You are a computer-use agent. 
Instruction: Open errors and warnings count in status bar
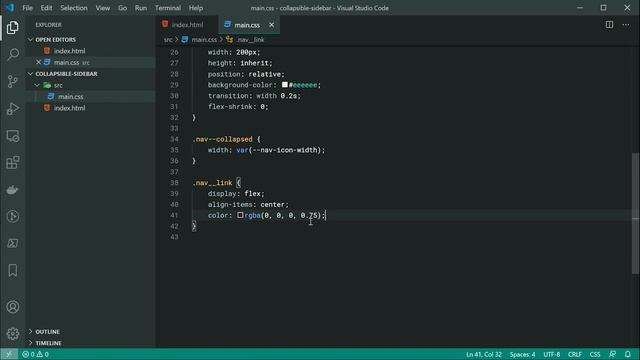point(36,354)
